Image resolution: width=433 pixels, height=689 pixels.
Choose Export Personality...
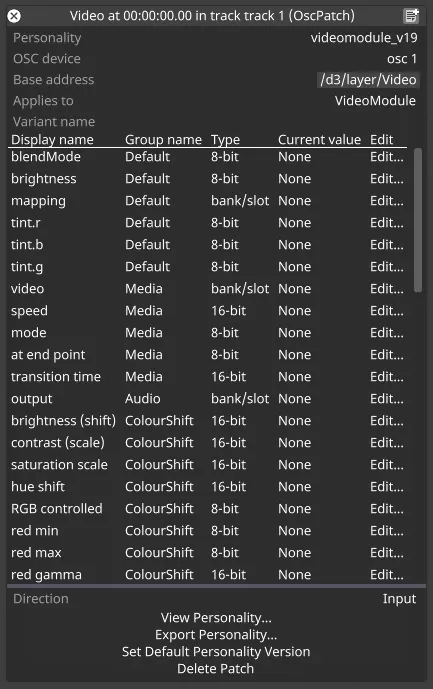[216, 635]
